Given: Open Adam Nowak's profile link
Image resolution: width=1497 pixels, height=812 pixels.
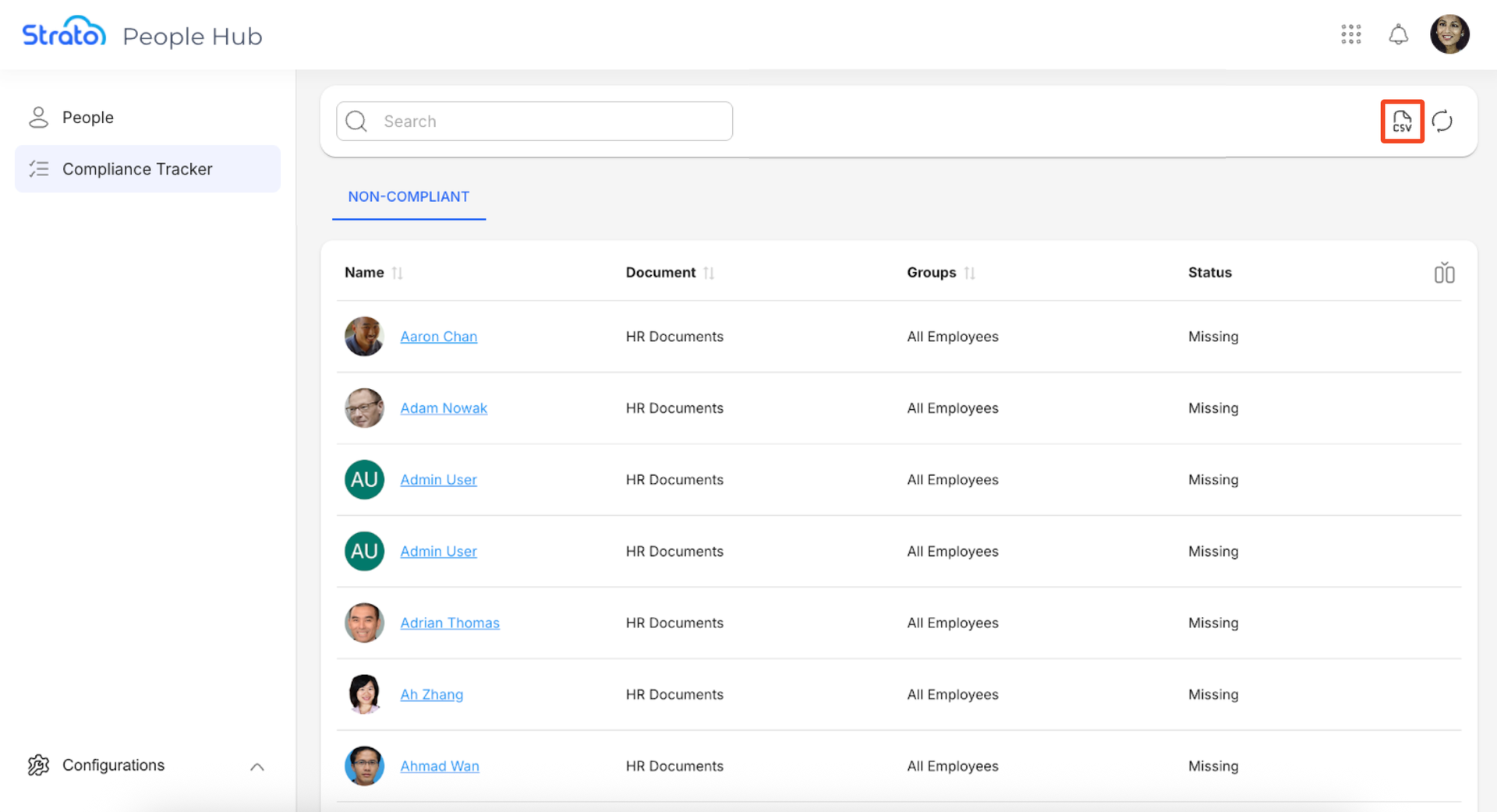Looking at the screenshot, I should point(444,408).
